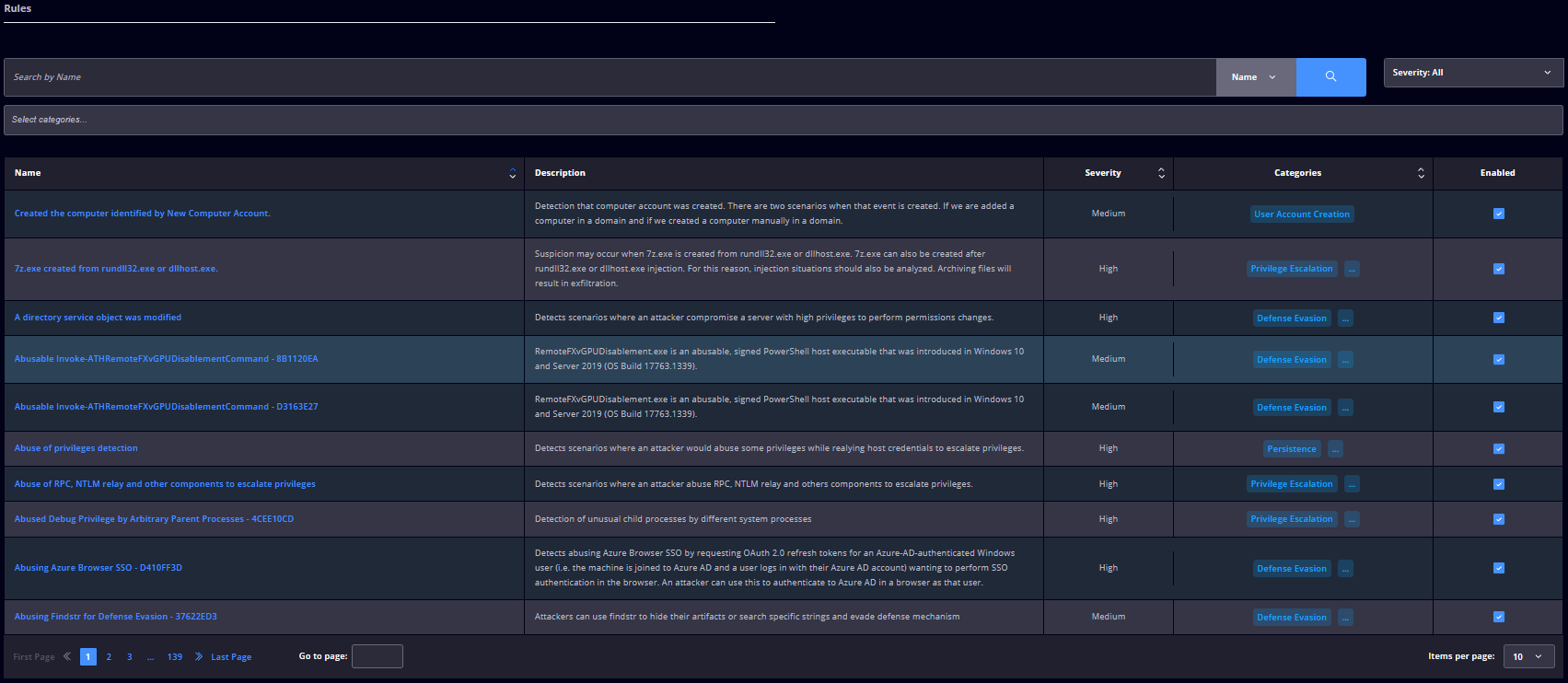
Task: Select page 1 in pagination
Action: point(88,656)
